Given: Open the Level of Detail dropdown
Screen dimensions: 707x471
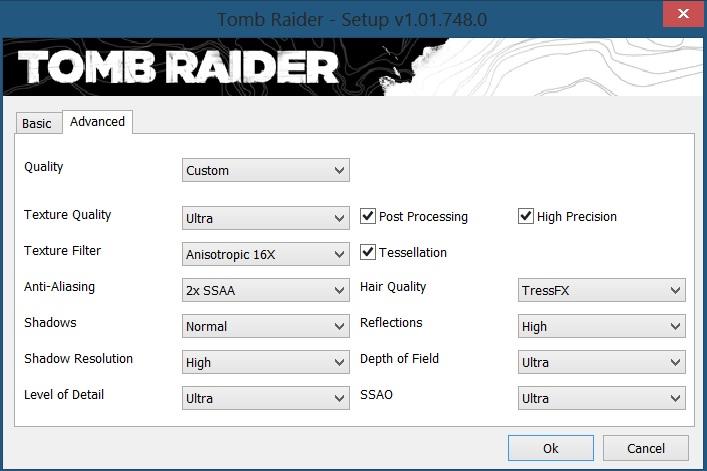Looking at the screenshot, I should [x=266, y=398].
